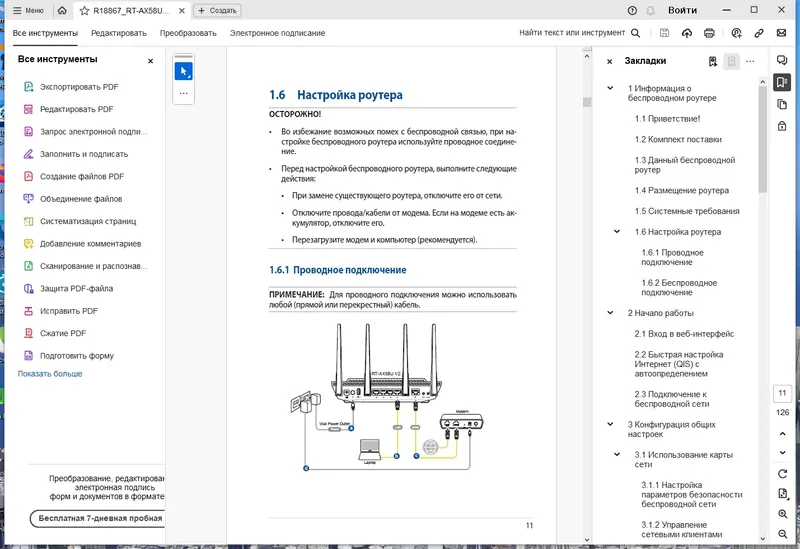Toggle the bookmarks panel icon

(782, 82)
